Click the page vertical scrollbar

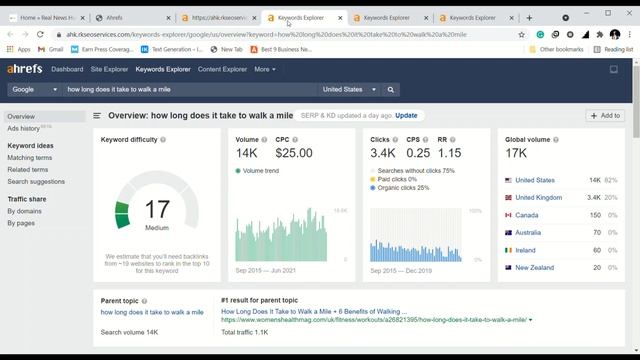coord(636,101)
